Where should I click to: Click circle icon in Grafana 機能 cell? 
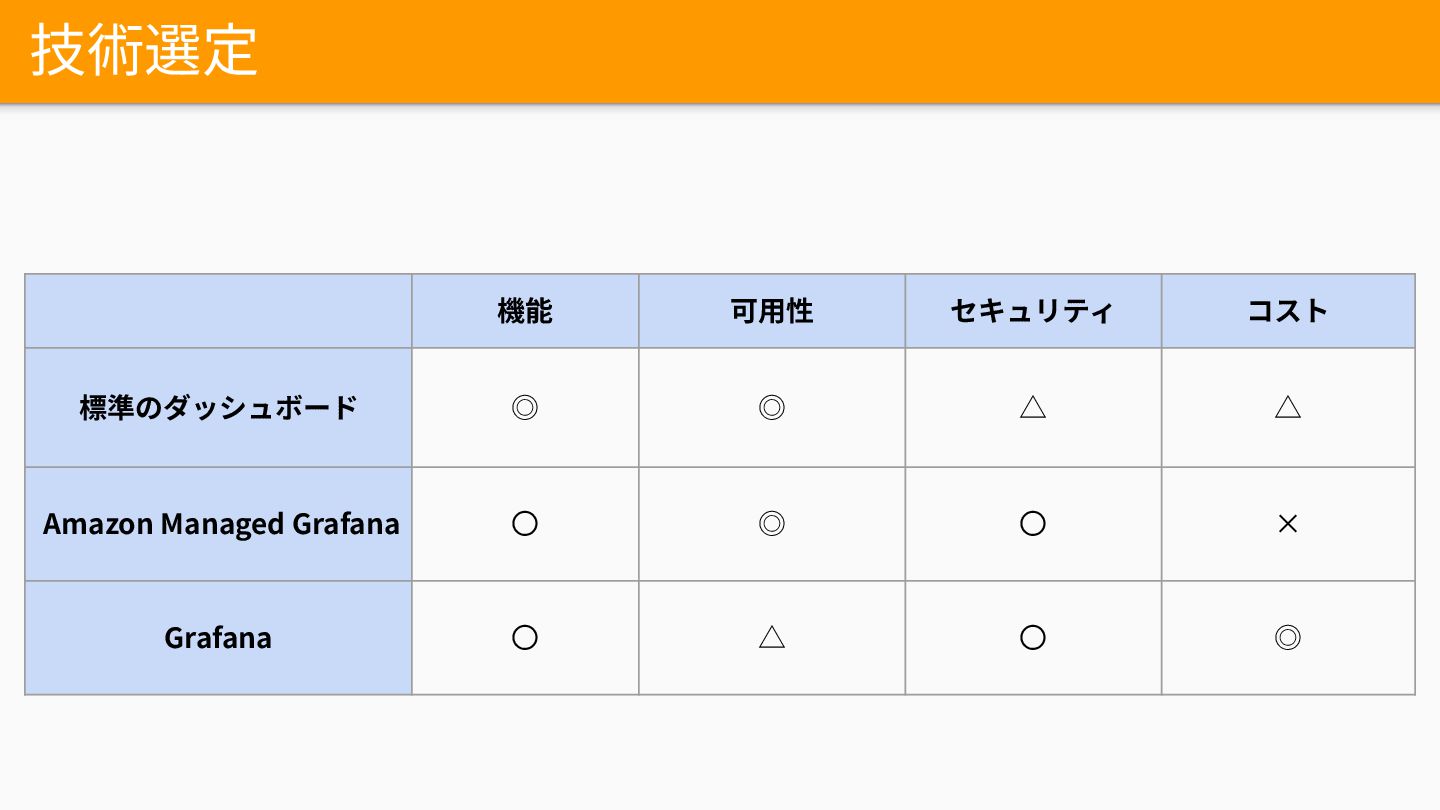click(525, 637)
